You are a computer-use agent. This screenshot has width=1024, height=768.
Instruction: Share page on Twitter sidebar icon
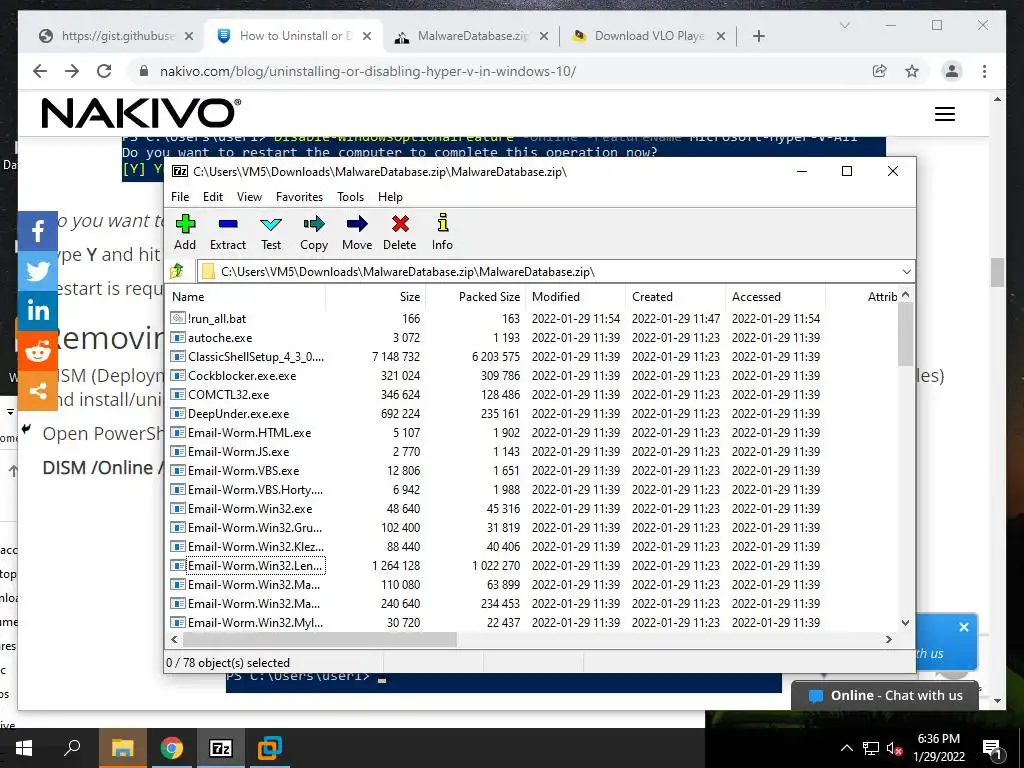coord(38,270)
